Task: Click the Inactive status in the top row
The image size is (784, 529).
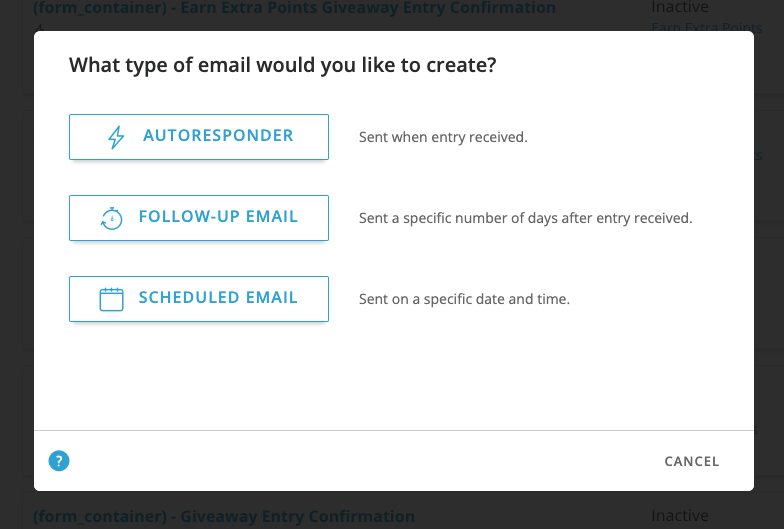Action: pyautogui.click(x=680, y=8)
